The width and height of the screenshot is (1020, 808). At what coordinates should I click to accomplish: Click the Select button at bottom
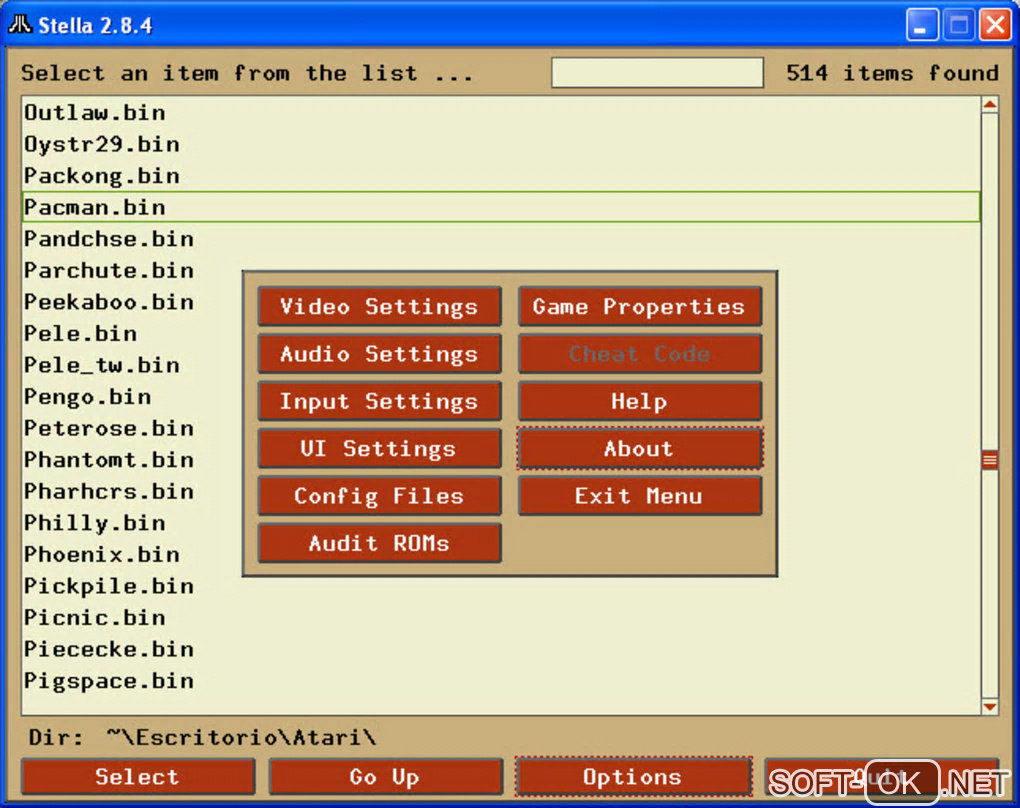tap(137, 777)
